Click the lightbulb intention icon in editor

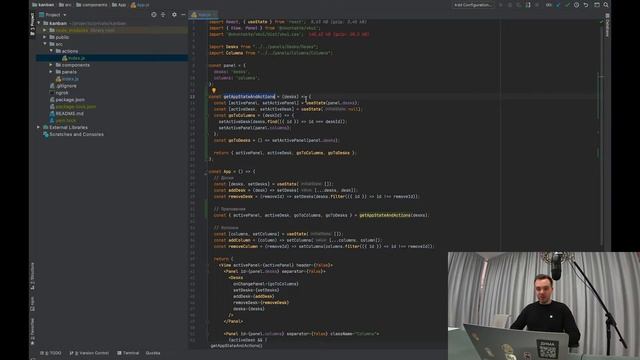213,91
